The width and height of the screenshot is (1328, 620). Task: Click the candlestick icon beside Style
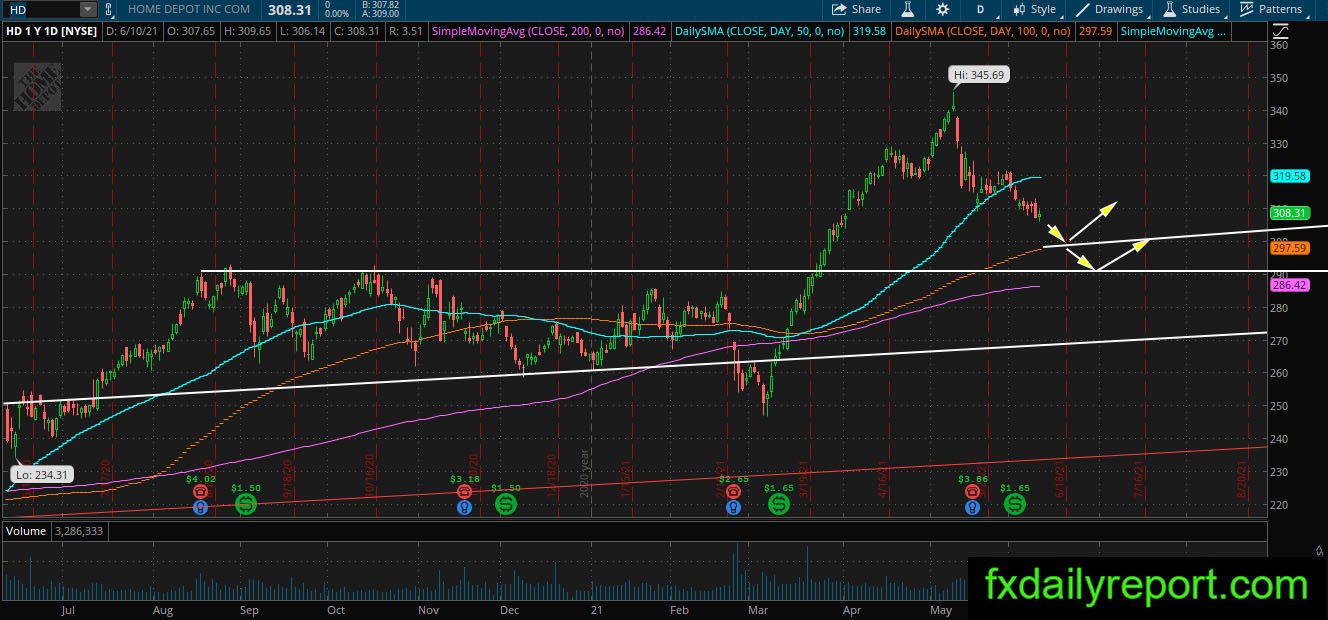click(x=1019, y=9)
